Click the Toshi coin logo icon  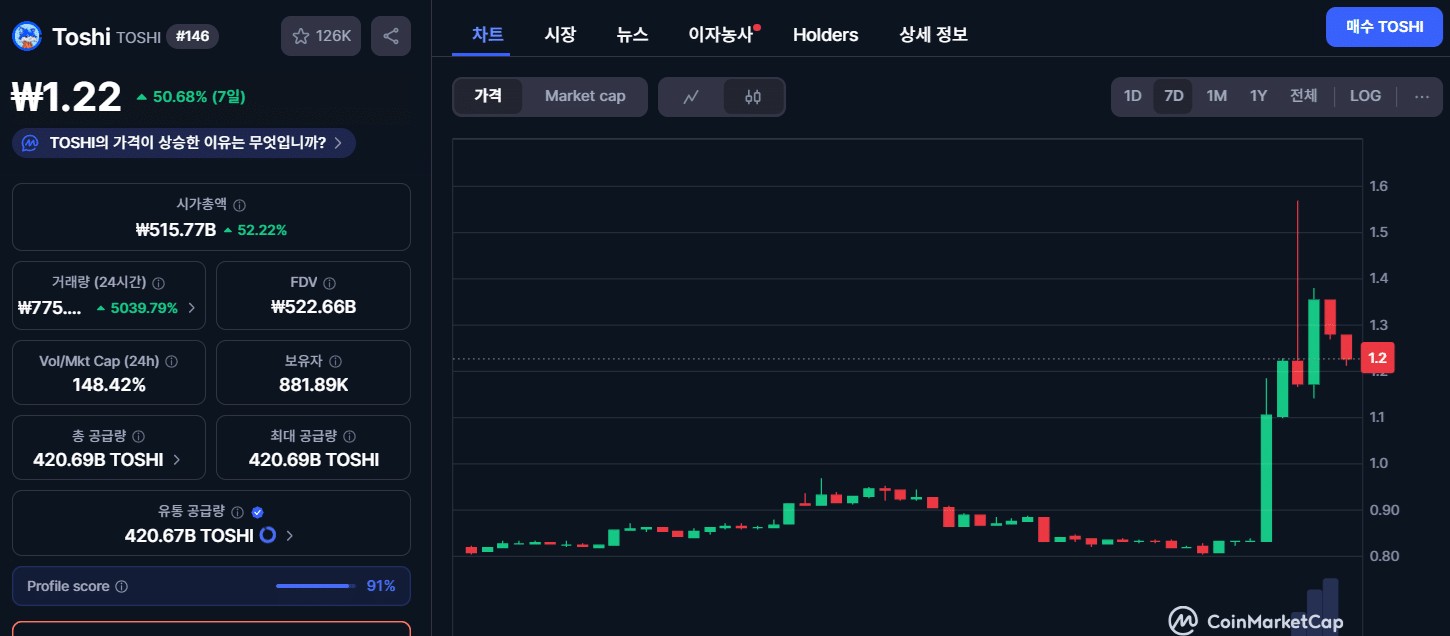(26, 36)
